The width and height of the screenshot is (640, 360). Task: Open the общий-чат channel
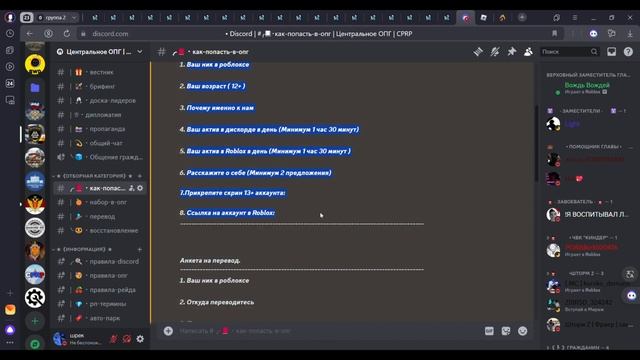point(100,143)
